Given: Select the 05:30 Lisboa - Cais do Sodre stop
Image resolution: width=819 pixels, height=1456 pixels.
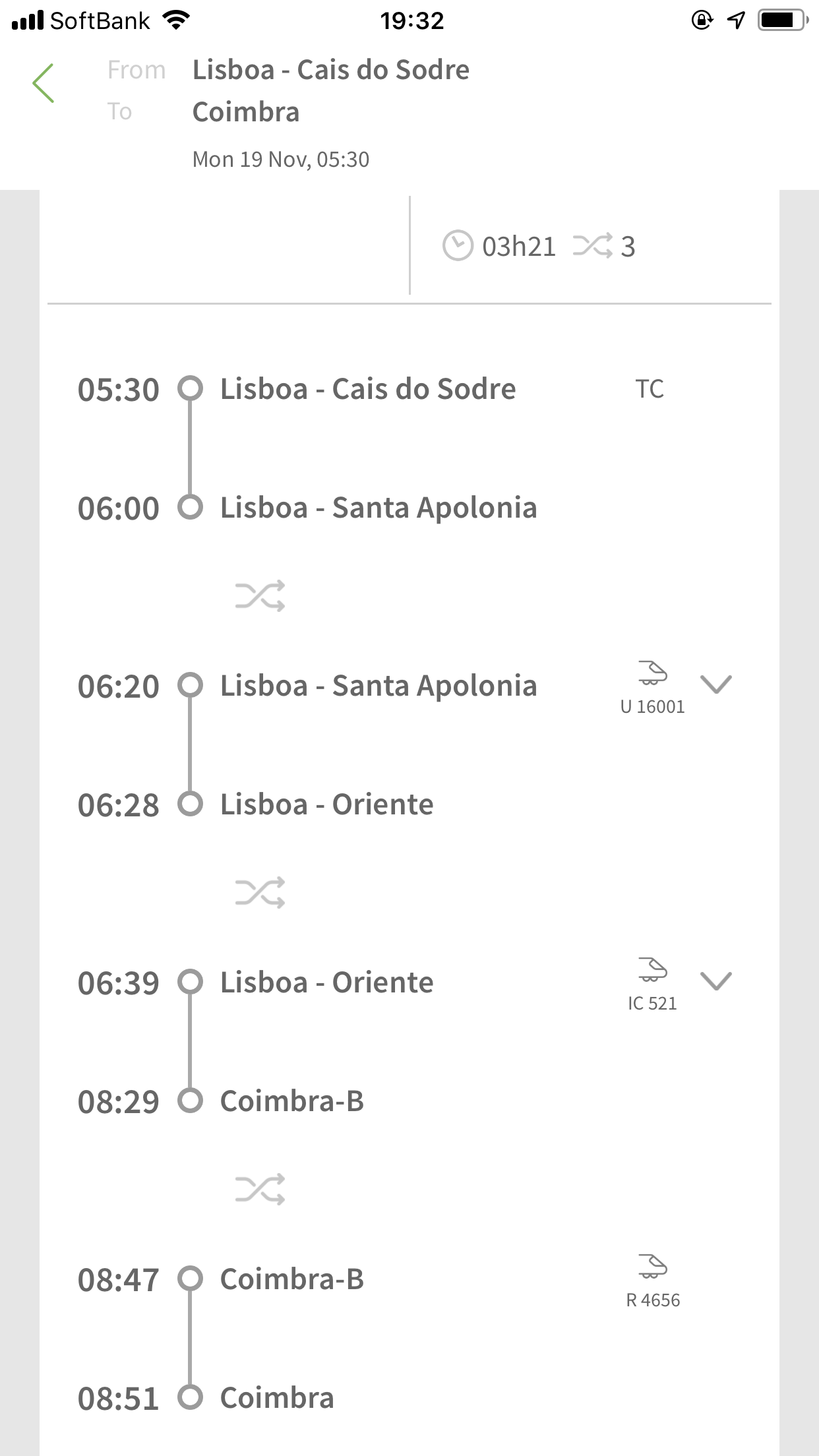Looking at the screenshot, I should point(367,389).
